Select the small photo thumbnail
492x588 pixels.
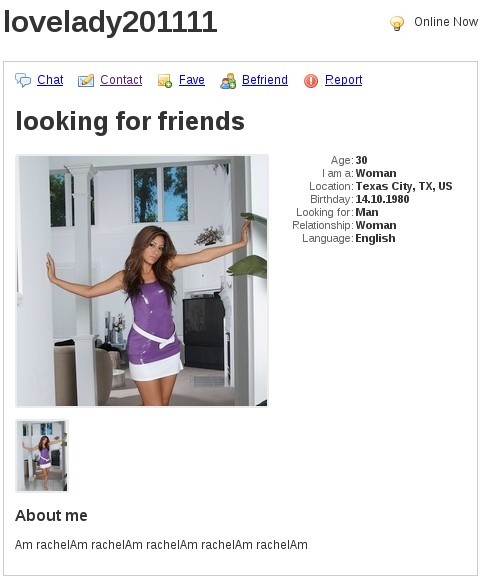coord(42,456)
